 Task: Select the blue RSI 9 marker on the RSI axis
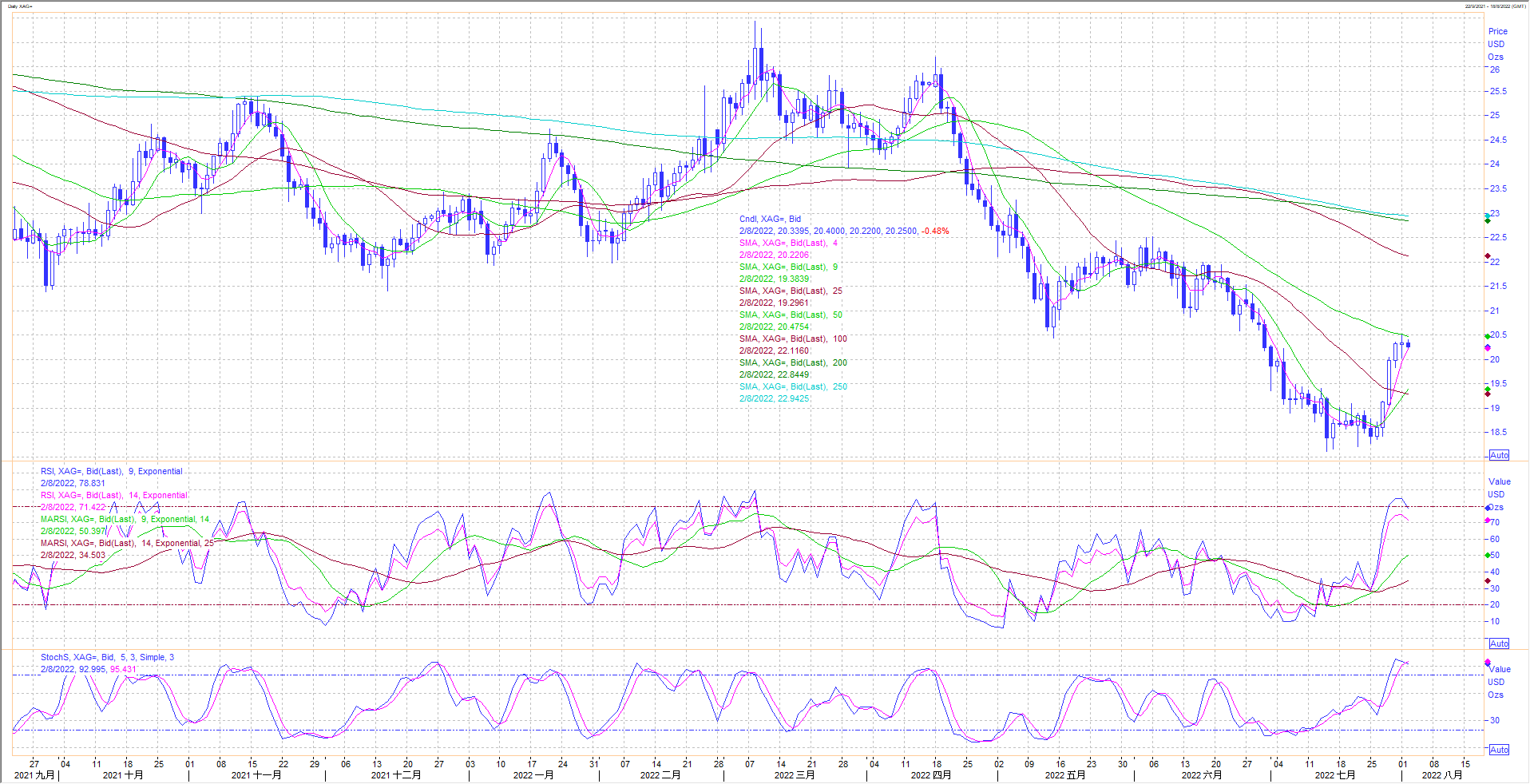[x=1487, y=508]
